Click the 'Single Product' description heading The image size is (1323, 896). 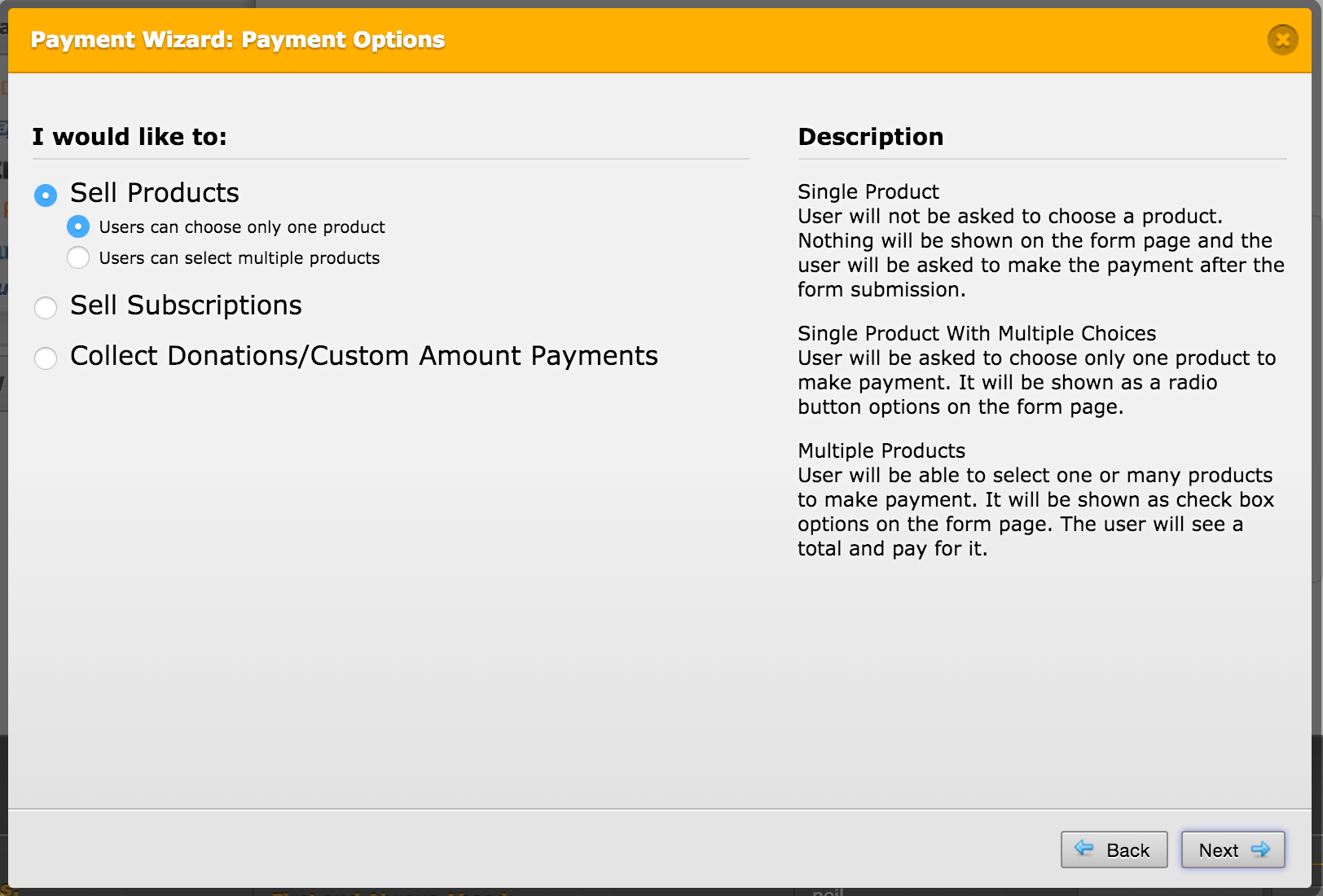pyautogui.click(x=868, y=192)
